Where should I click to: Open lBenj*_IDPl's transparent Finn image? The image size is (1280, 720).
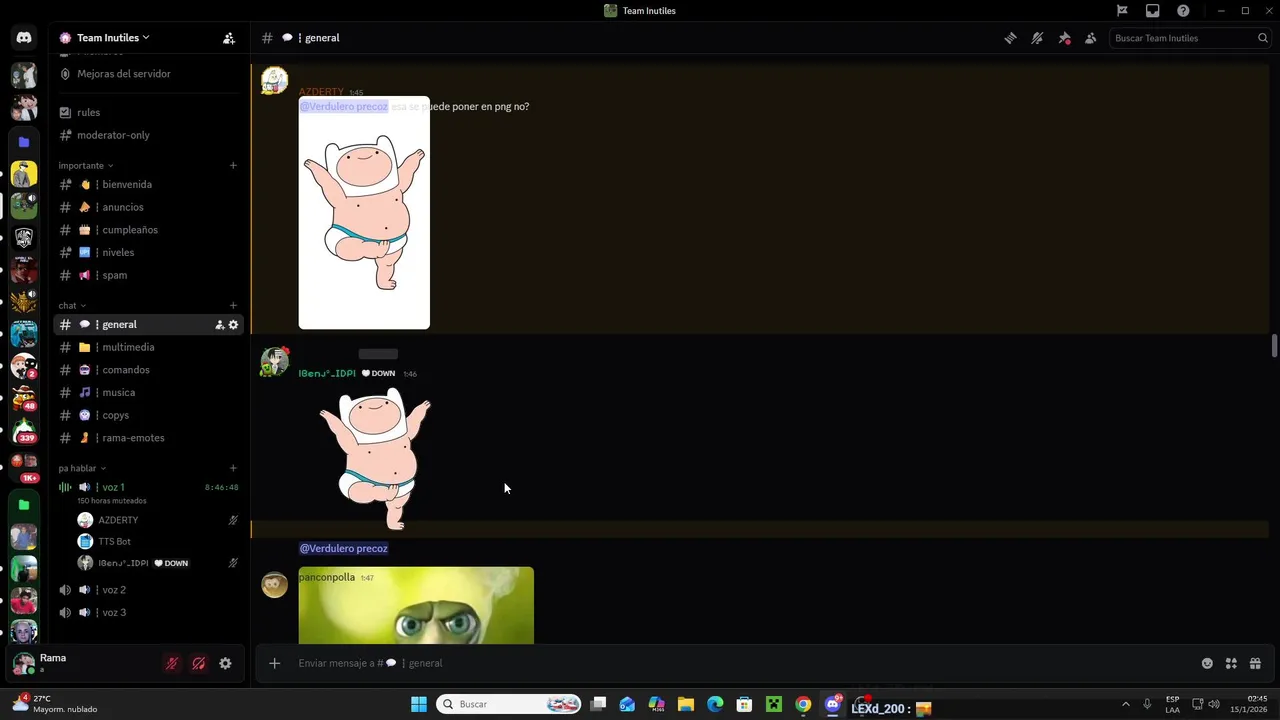(x=374, y=457)
